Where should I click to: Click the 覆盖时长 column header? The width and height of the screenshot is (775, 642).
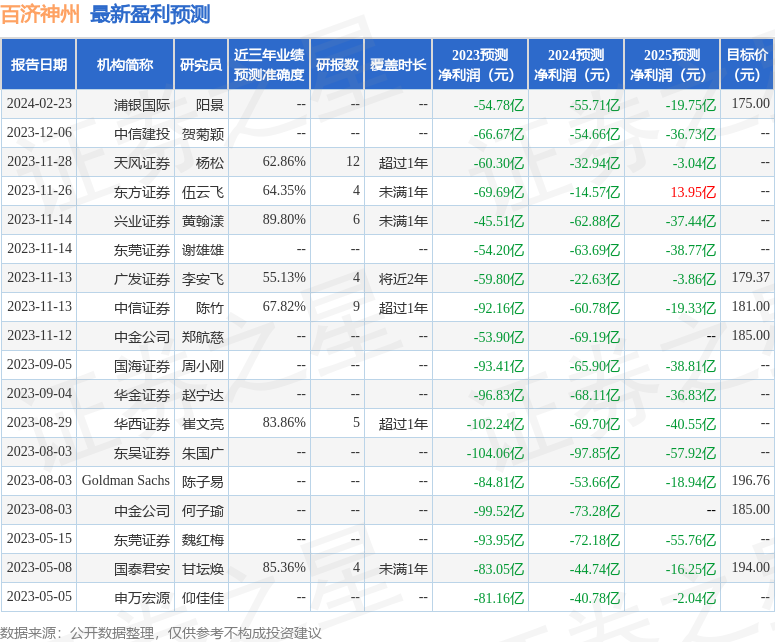coord(398,64)
